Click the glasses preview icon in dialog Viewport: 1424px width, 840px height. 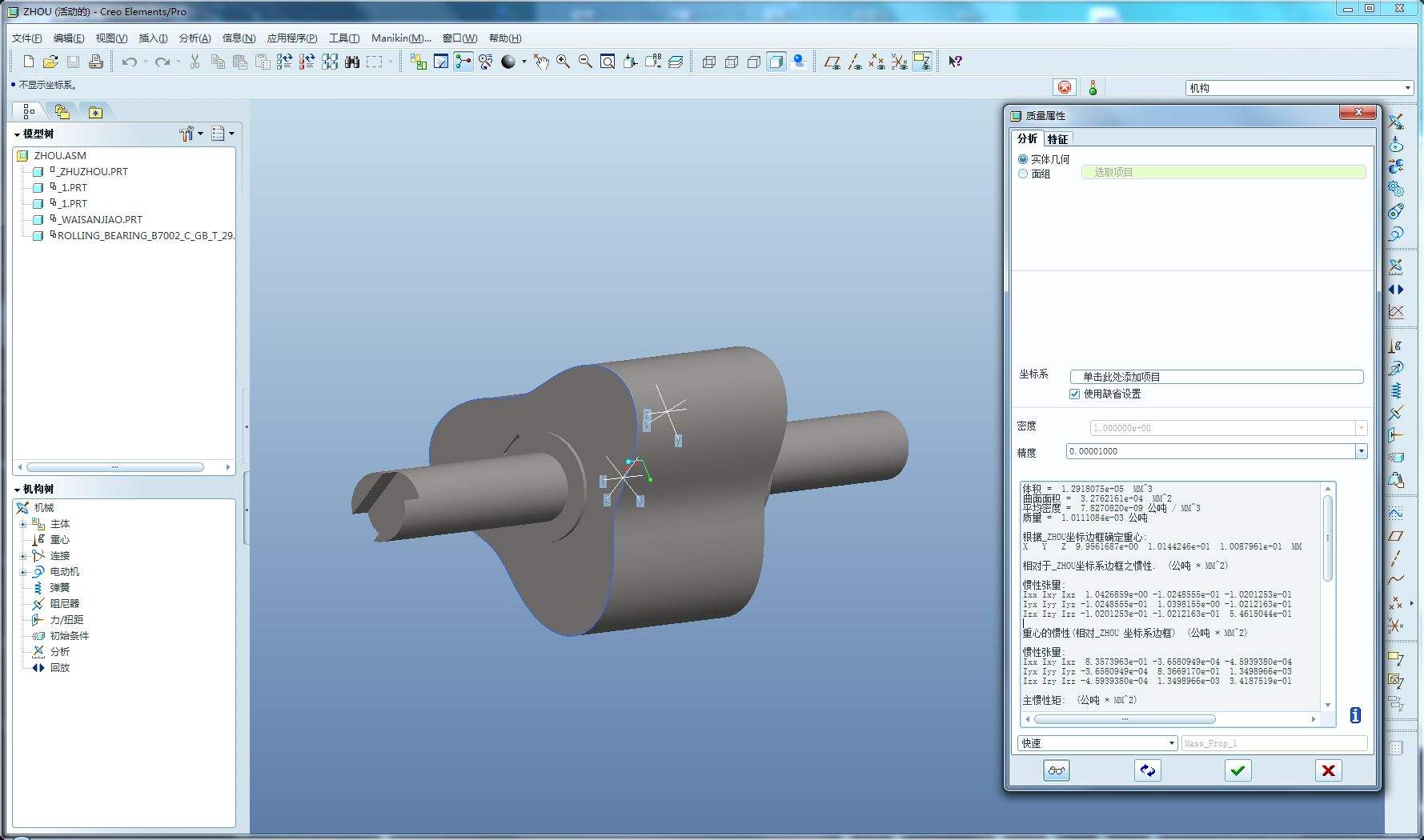pyautogui.click(x=1056, y=770)
